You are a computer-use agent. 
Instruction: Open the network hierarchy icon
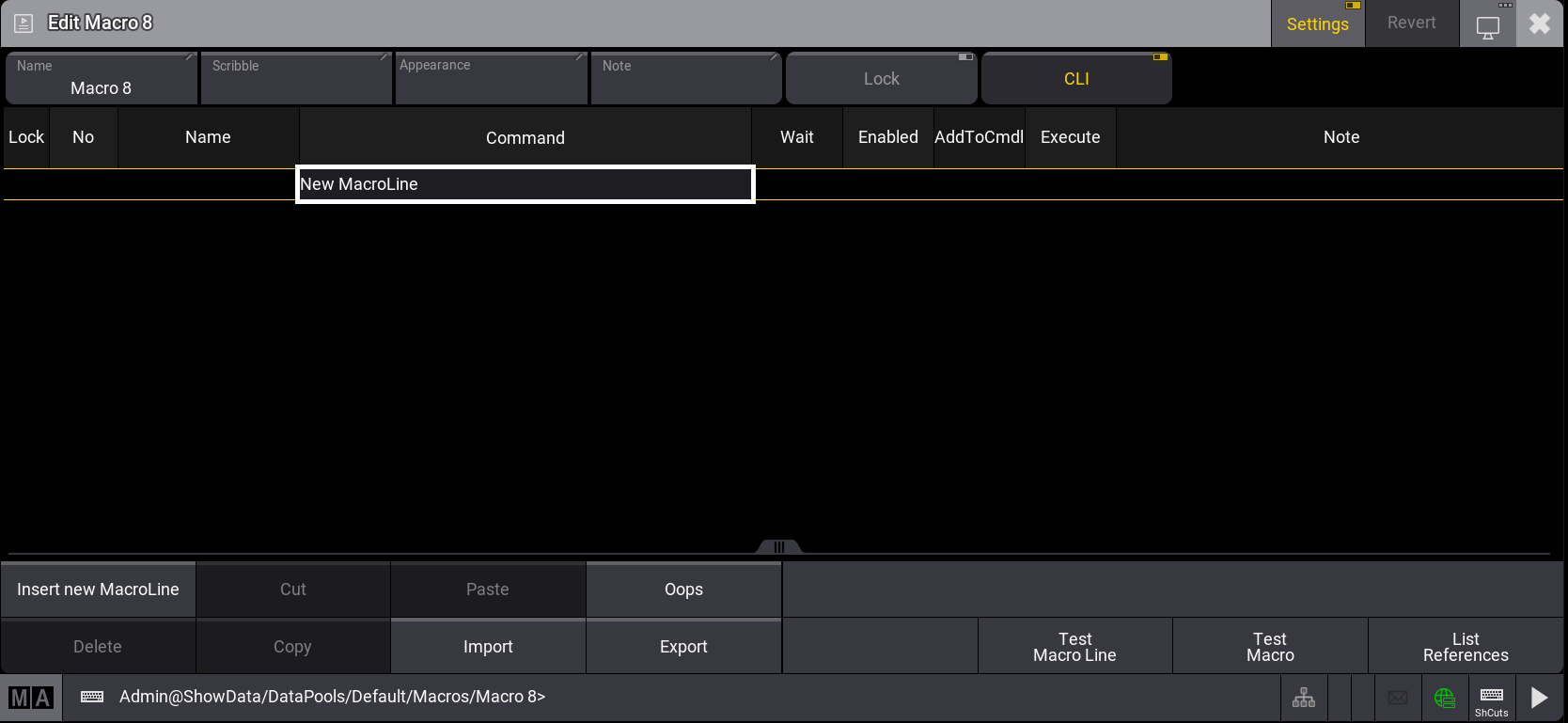(1304, 698)
